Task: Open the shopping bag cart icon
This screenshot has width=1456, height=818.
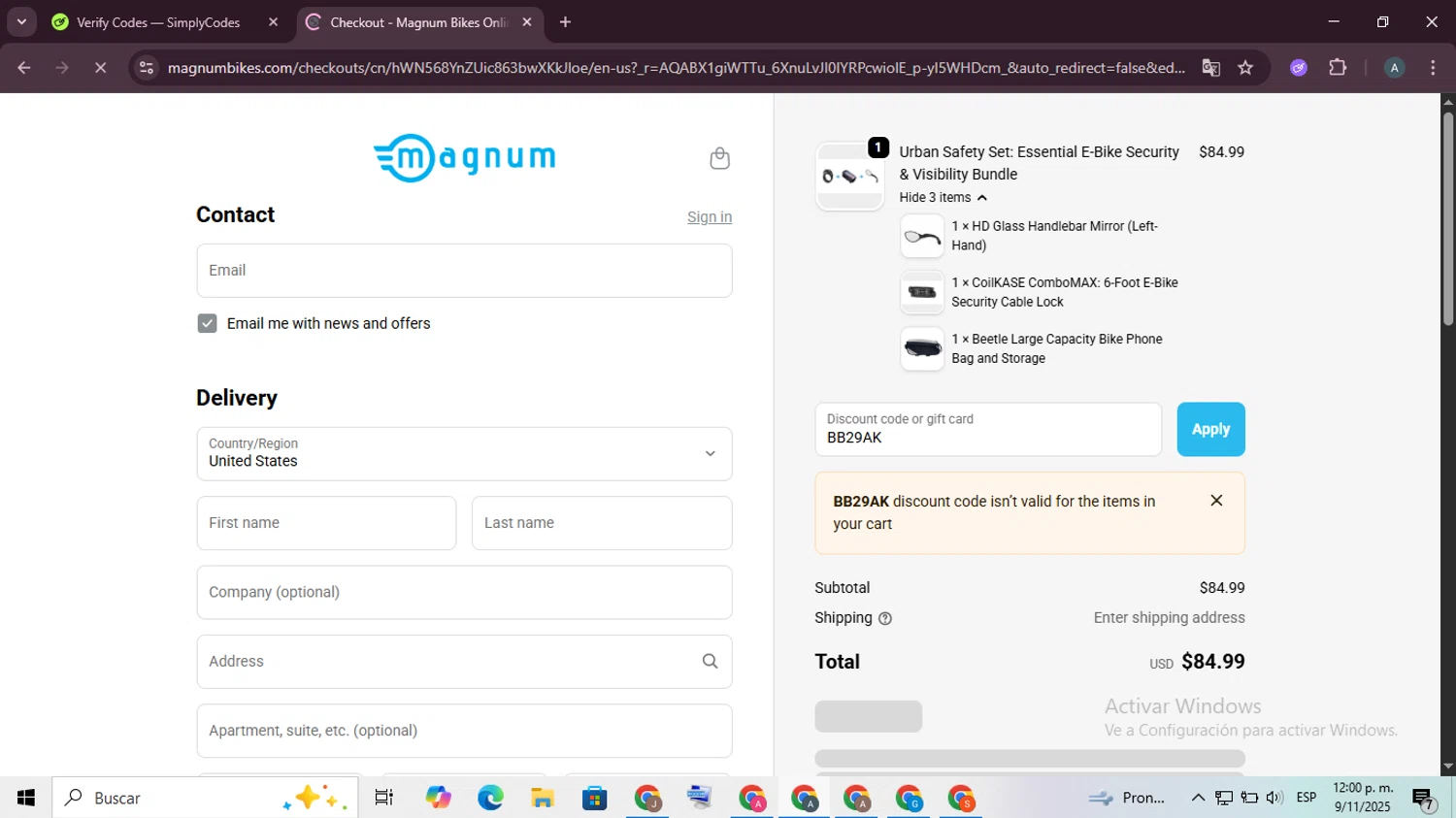Action: pos(719,158)
